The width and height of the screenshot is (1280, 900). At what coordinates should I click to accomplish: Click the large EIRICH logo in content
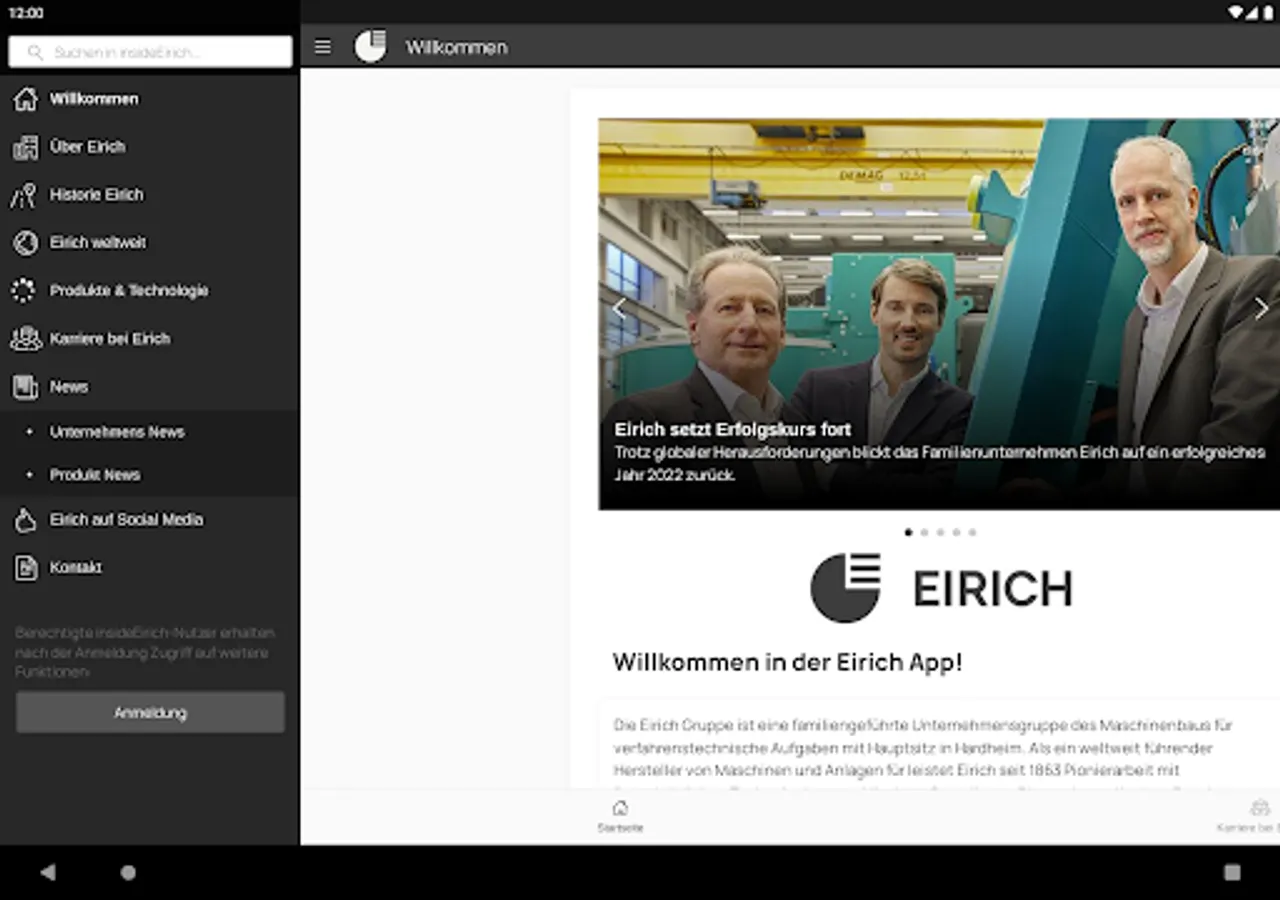coord(941,588)
